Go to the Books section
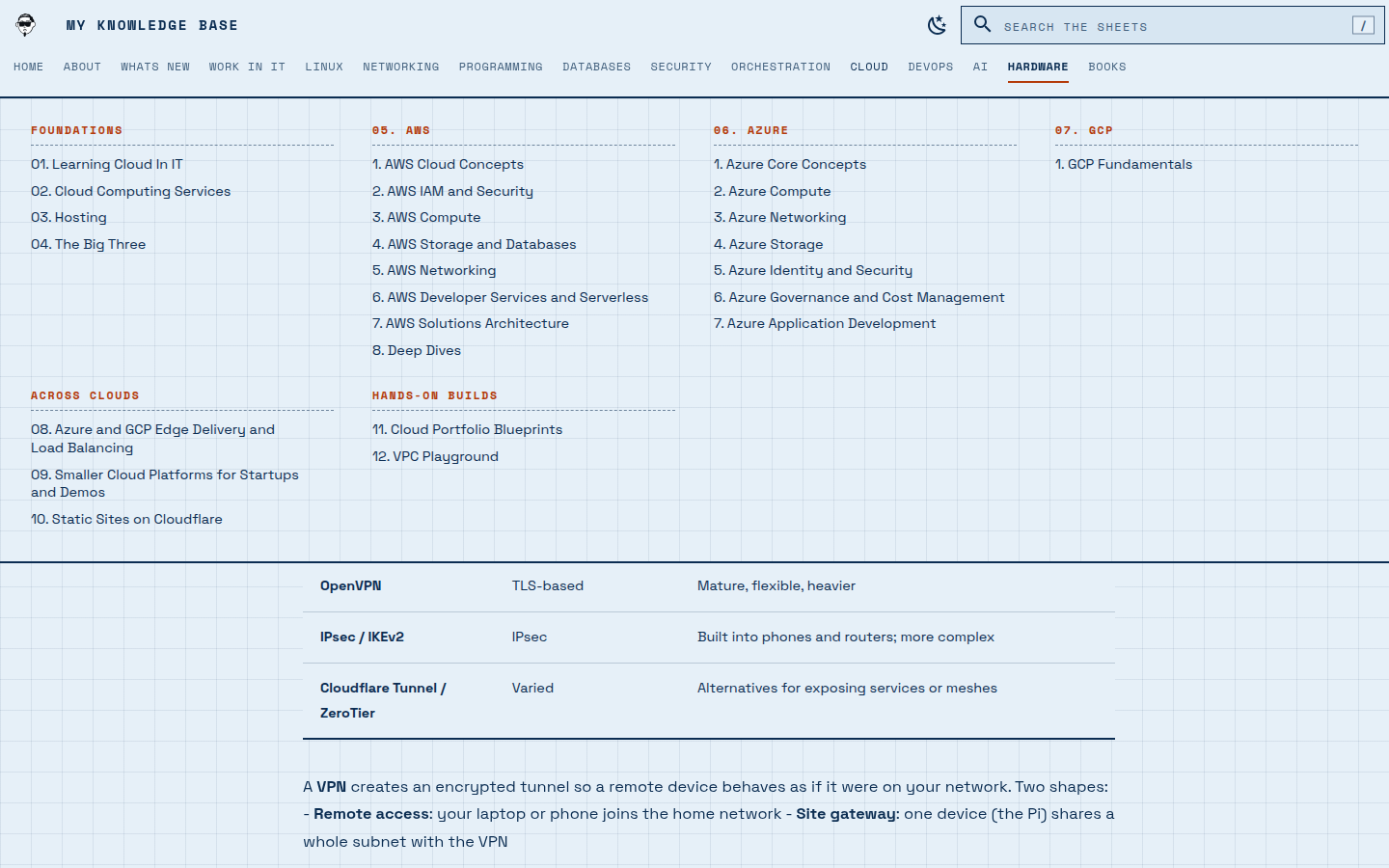The width and height of the screenshot is (1389, 868). (x=1107, y=67)
